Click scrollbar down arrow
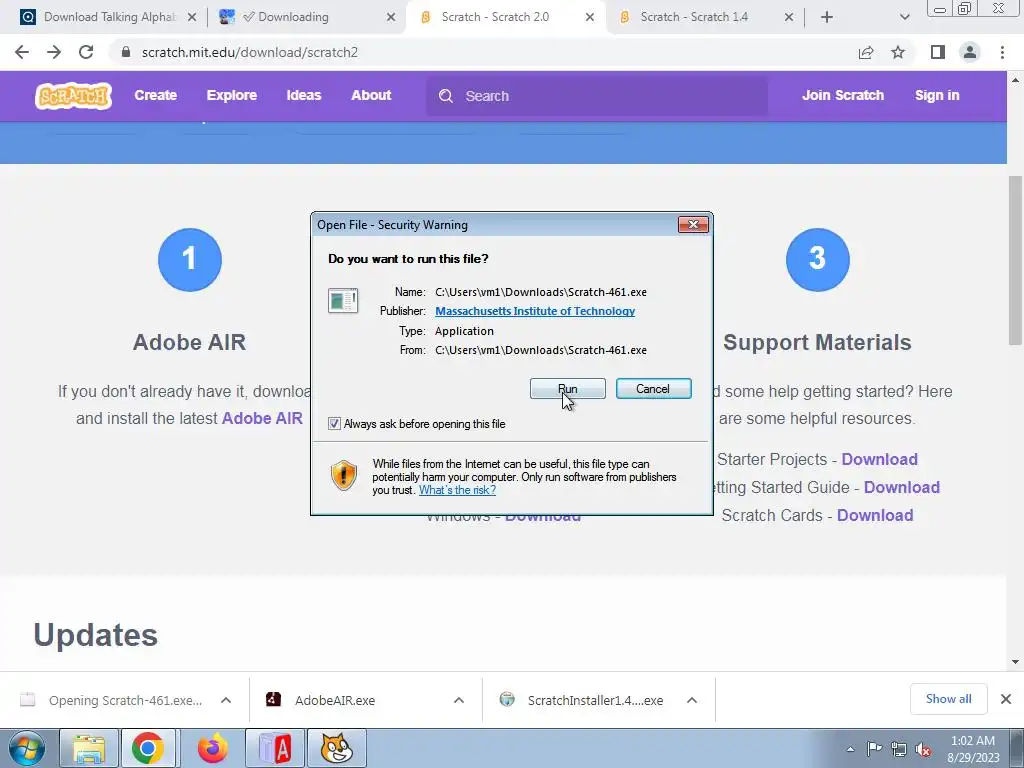The width and height of the screenshot is (1024, 768). click(x=1015, y=662)
